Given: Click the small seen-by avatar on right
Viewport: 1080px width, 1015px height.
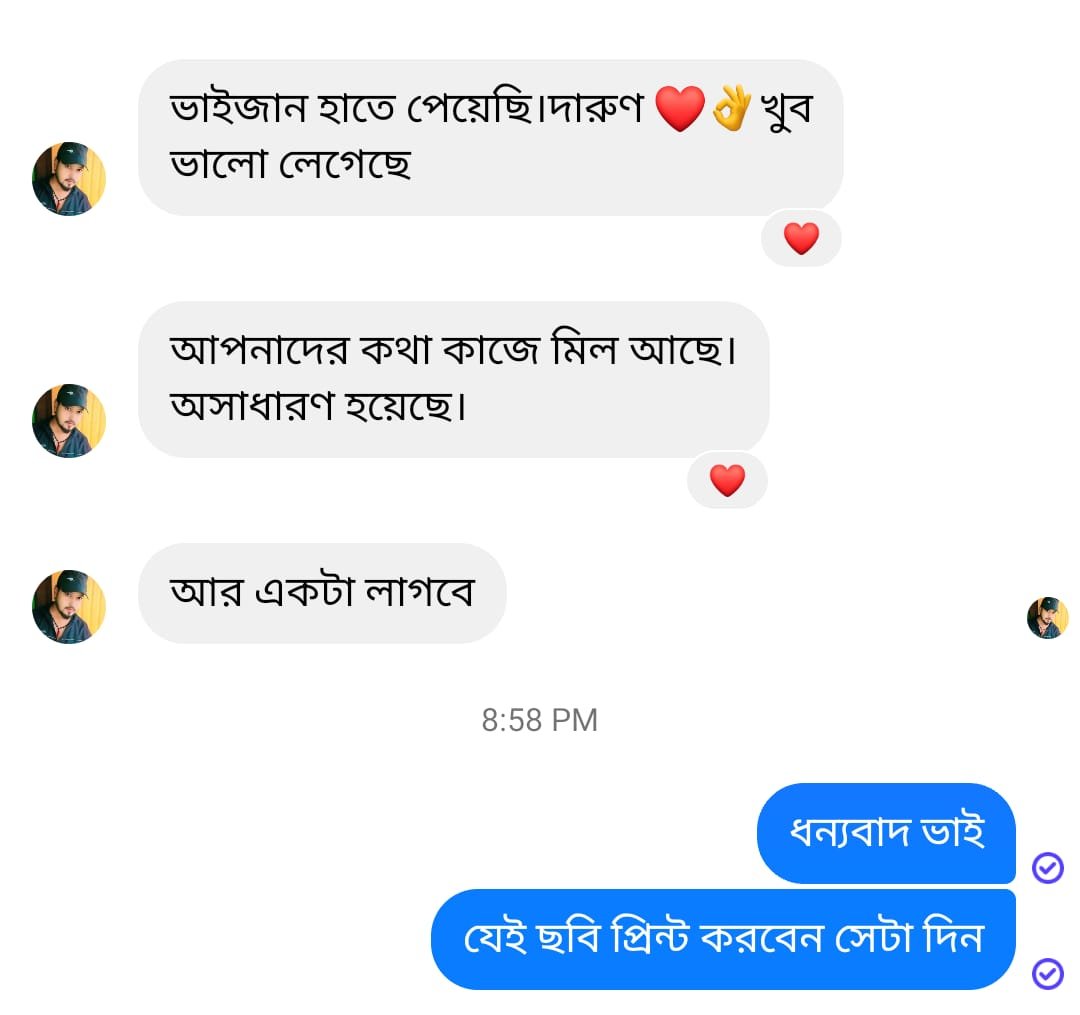Looking at the screenshot, I should [x=1048, y=618].
